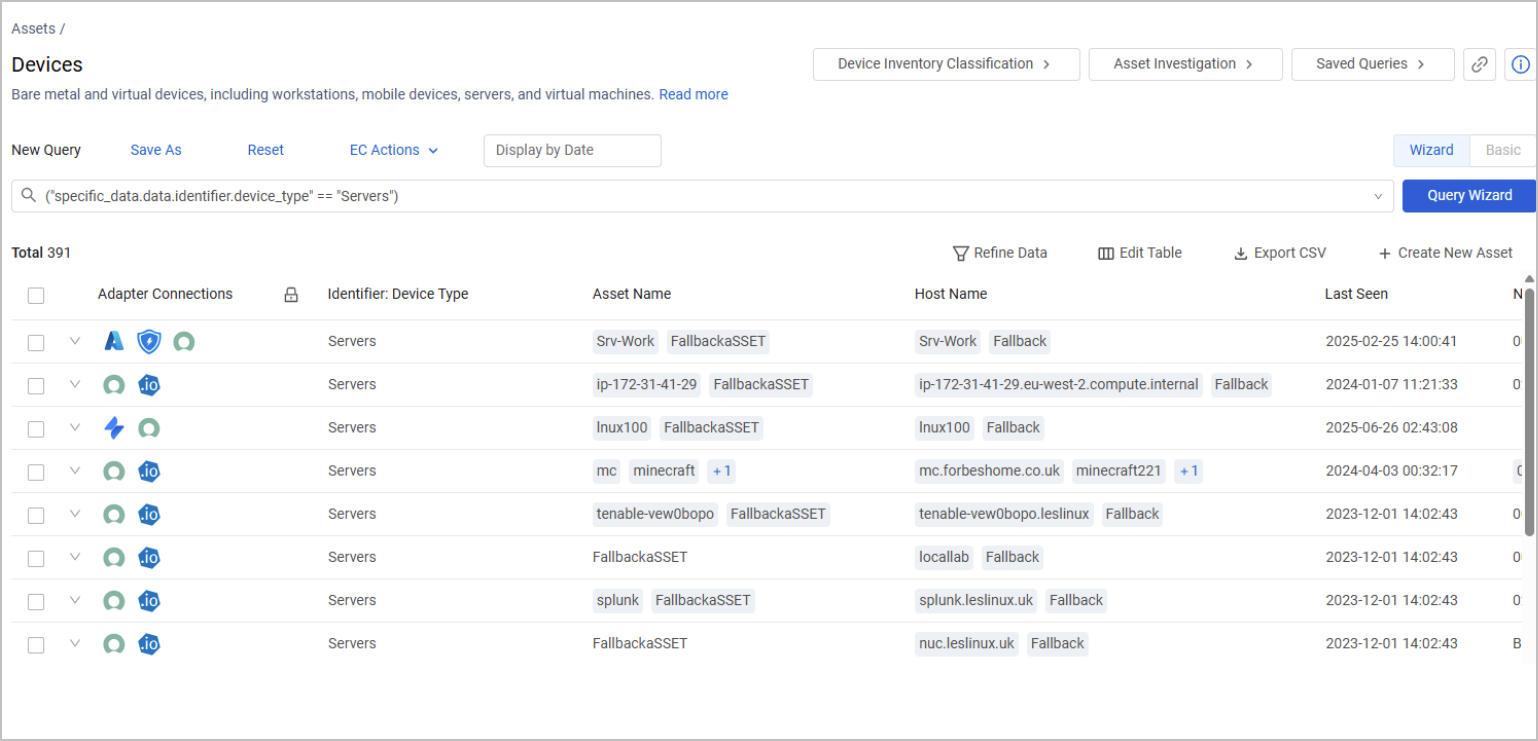
Task: Open the EC Actions dropdown
Action: tap(394, 150)
